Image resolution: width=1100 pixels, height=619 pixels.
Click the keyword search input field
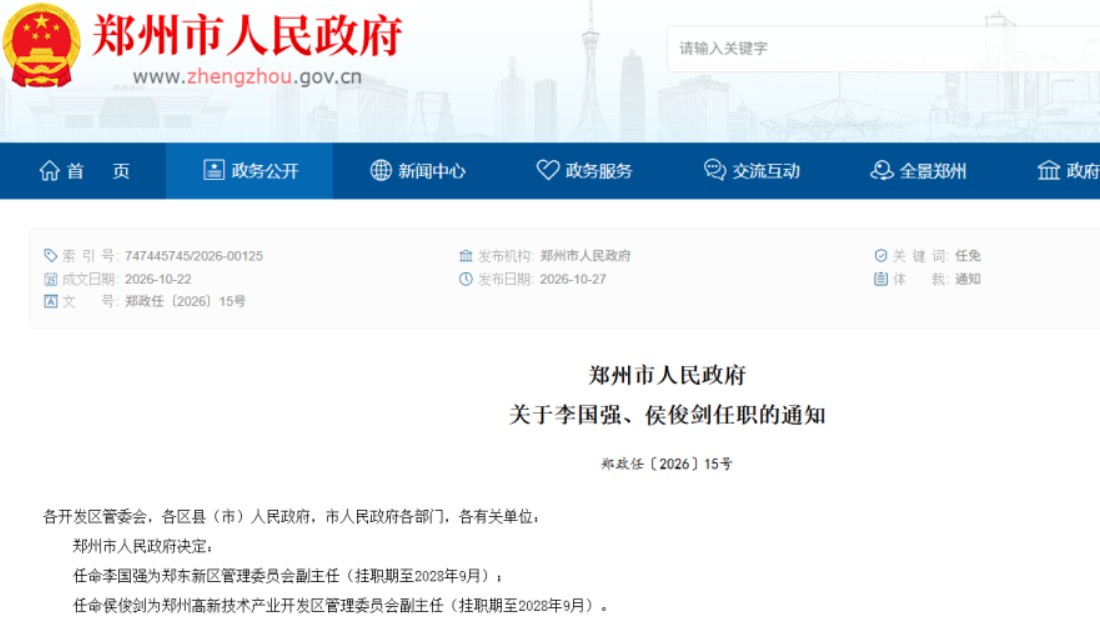[883, 48]
